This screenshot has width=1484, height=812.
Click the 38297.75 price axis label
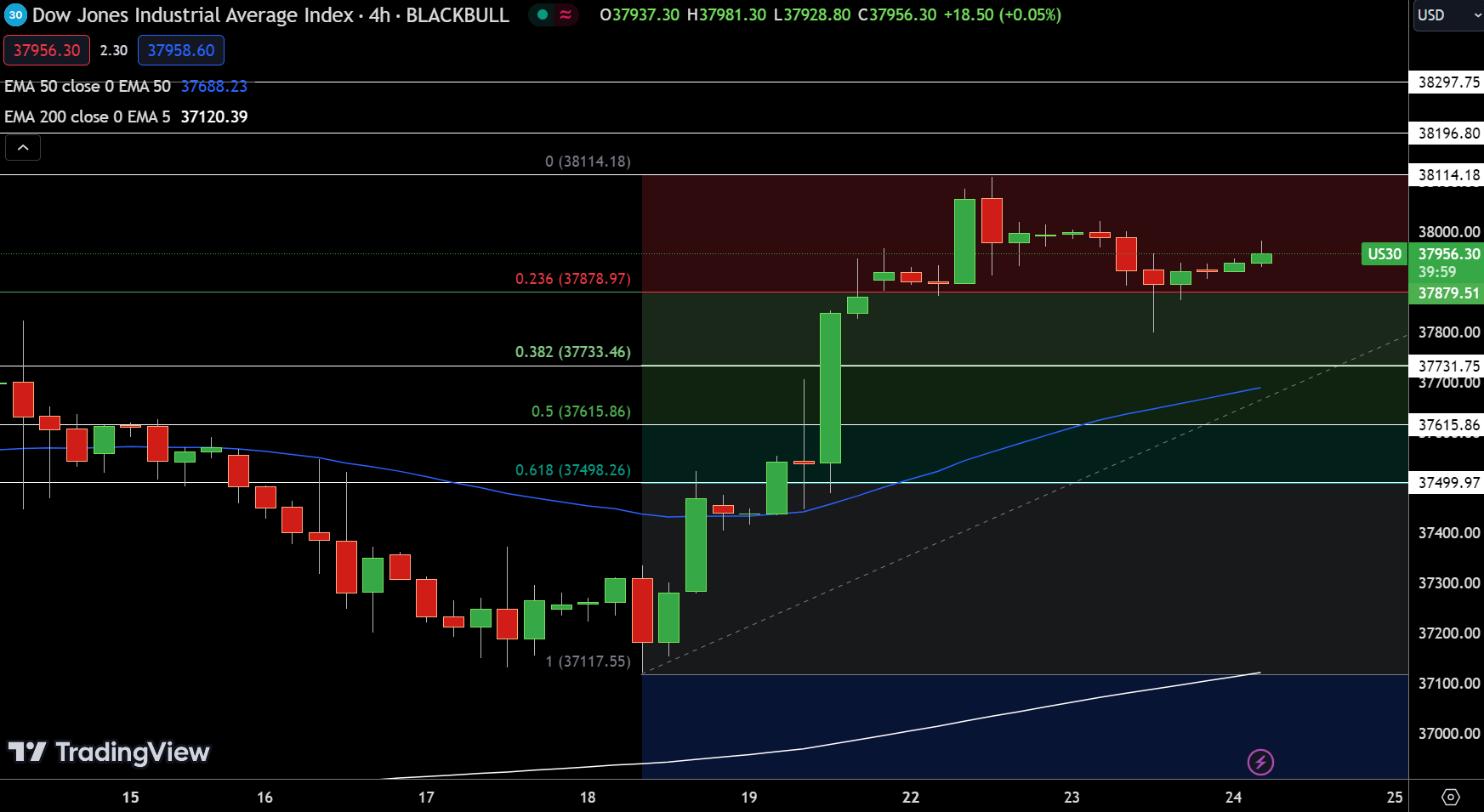coord(1449,82)
